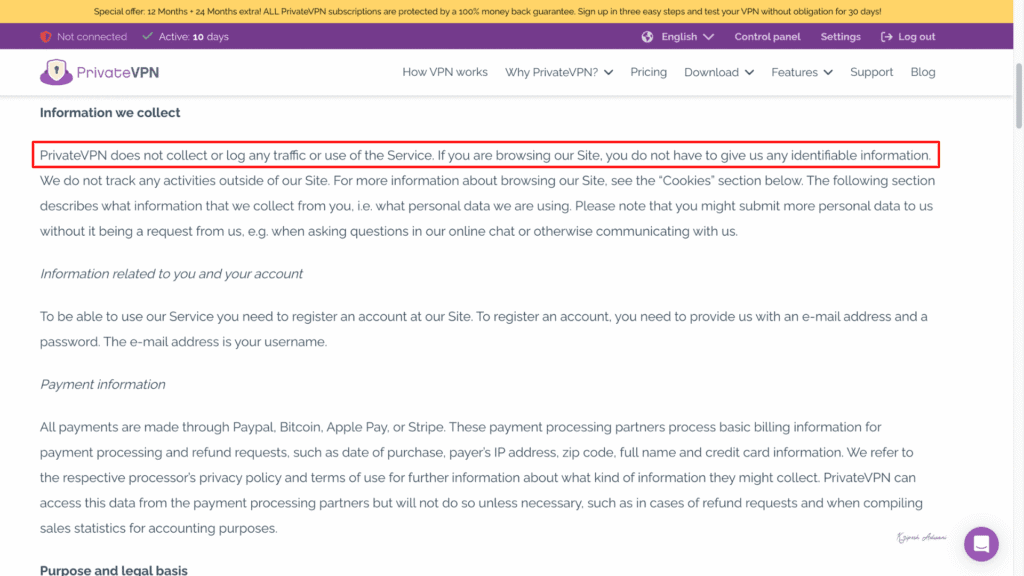This screenshot has width=1024, height=576.
Task: Click the Not connected shield icon
Action: [46, 37]
